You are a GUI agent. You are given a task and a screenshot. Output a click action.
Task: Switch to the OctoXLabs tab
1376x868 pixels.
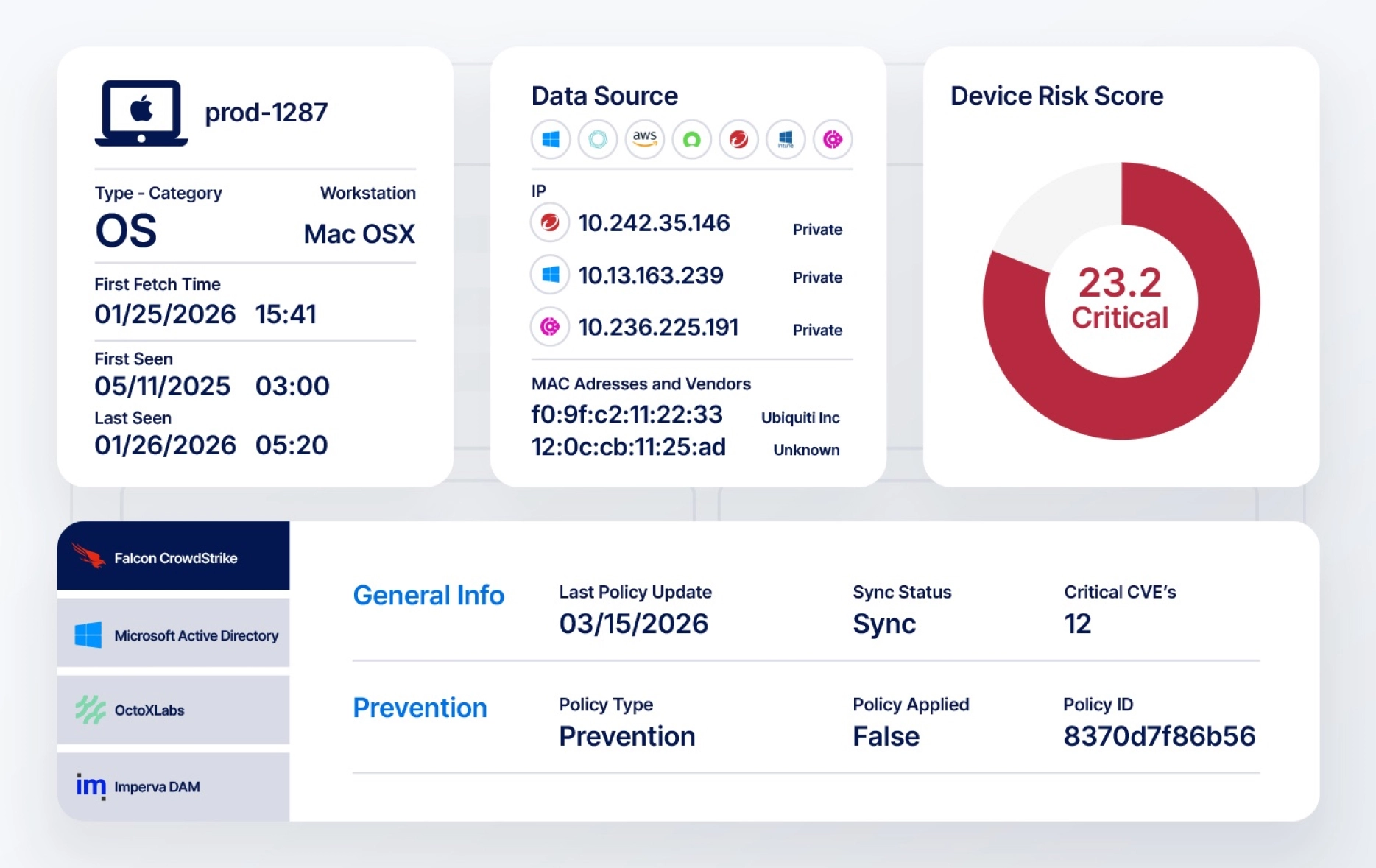[174, 710]
